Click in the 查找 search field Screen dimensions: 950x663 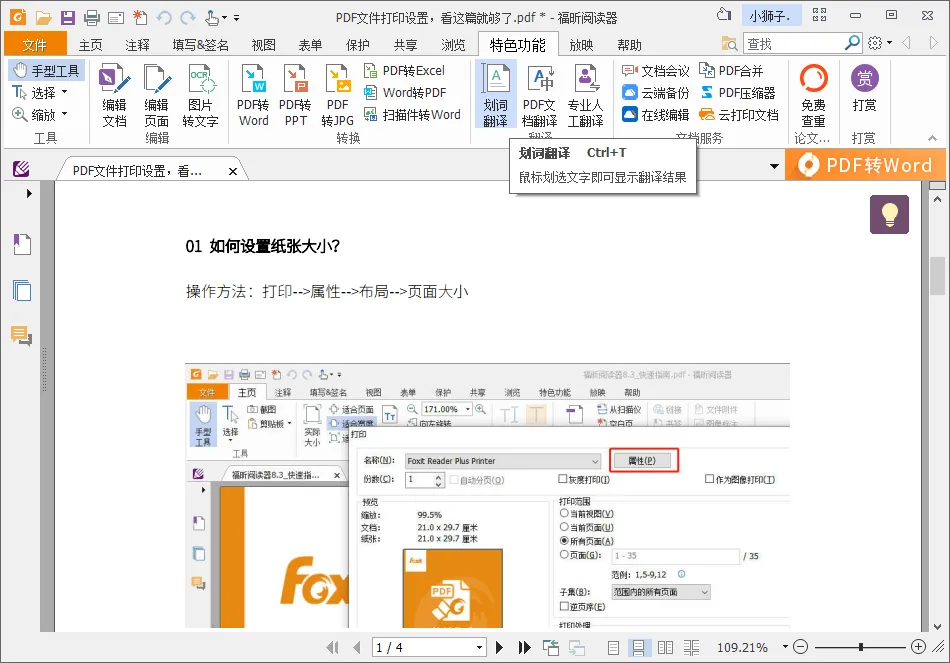tap(794, 44)
